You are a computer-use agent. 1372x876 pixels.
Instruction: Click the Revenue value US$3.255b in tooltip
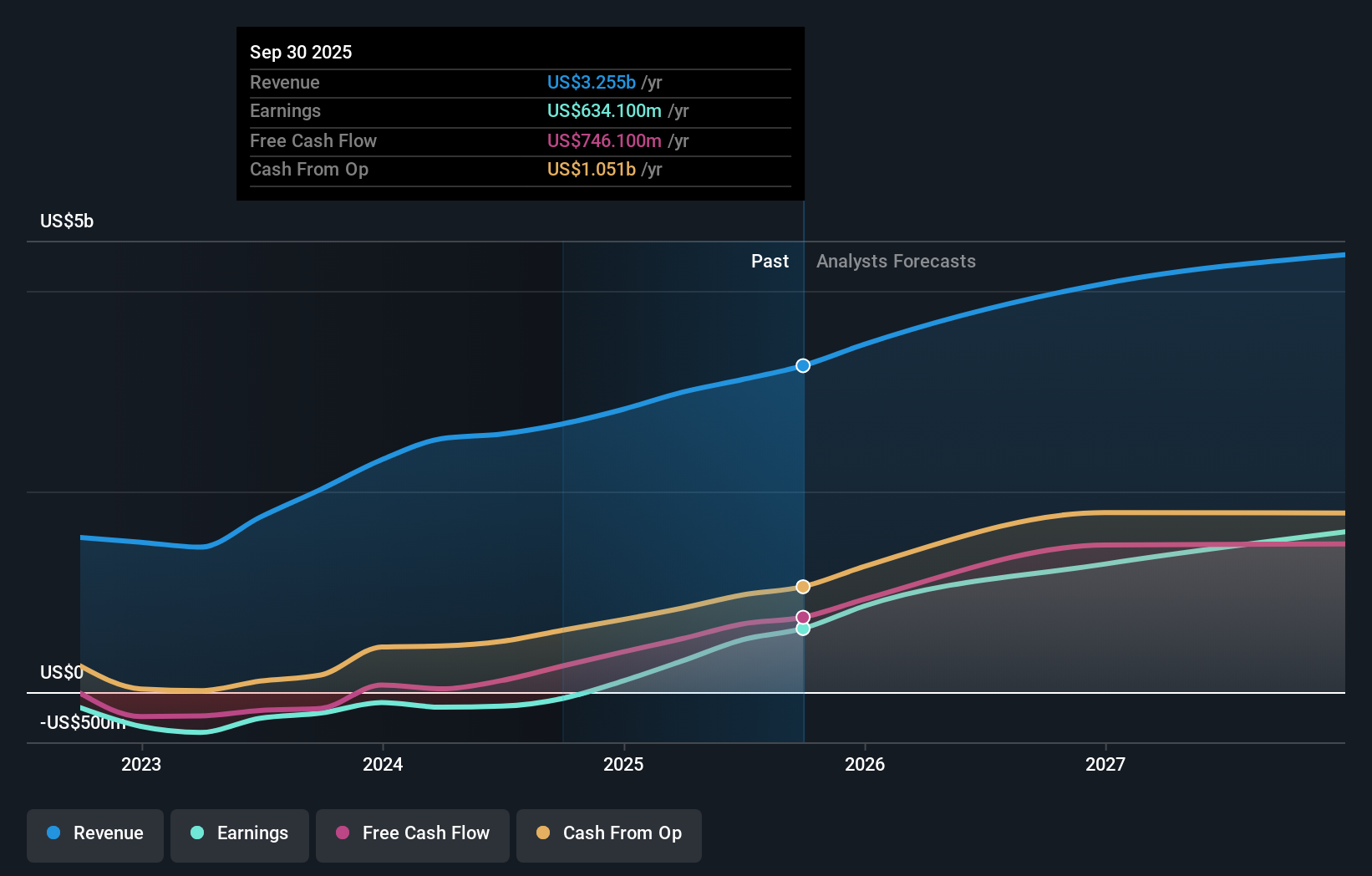point(592,82)
